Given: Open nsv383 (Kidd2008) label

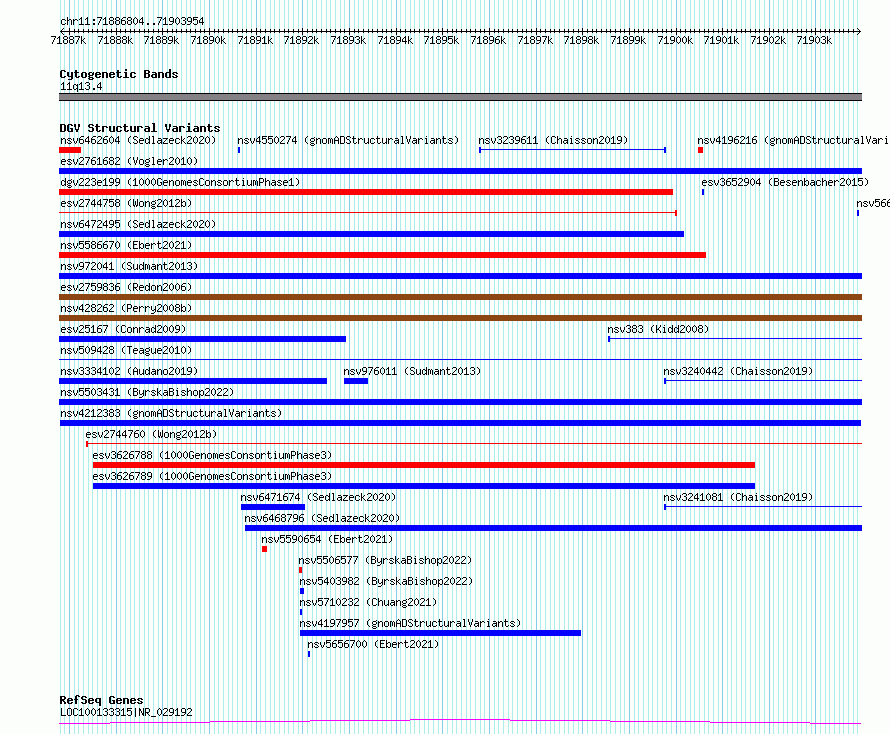Looking at the screenshot, I should tap(658, 329).
